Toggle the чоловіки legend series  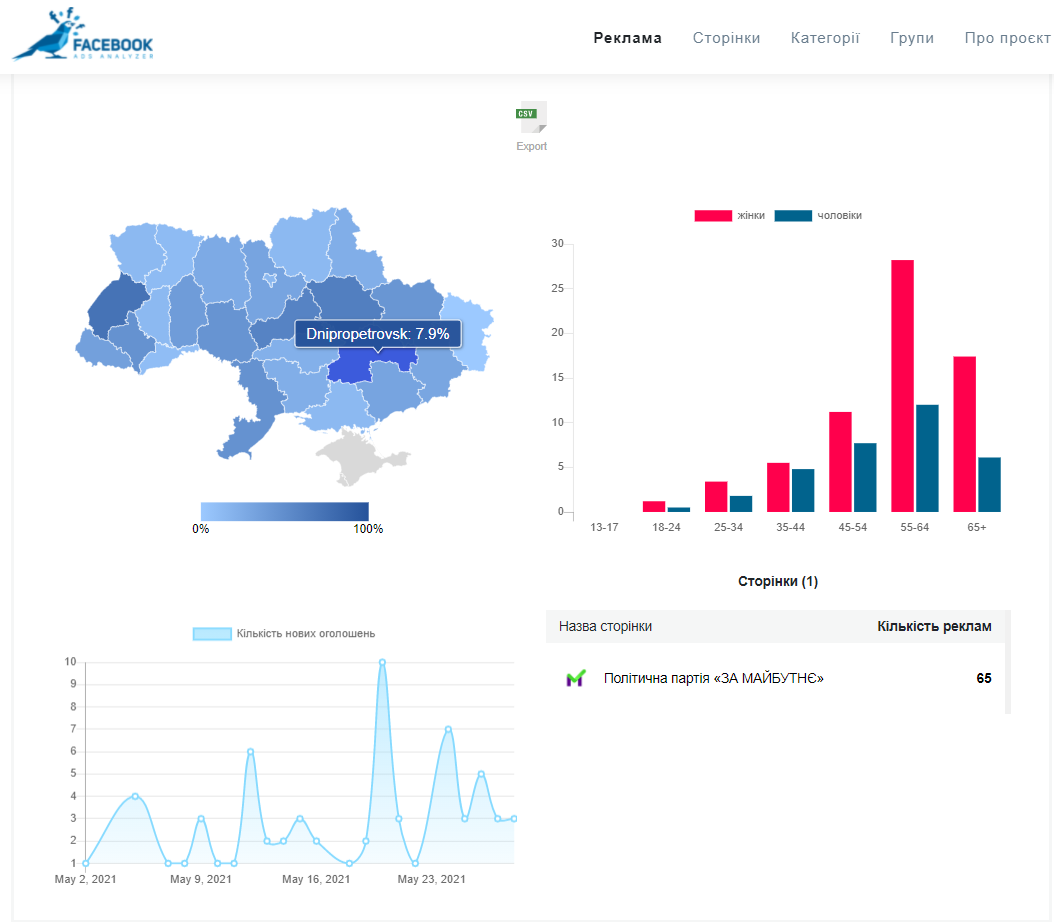pos(818,216)
